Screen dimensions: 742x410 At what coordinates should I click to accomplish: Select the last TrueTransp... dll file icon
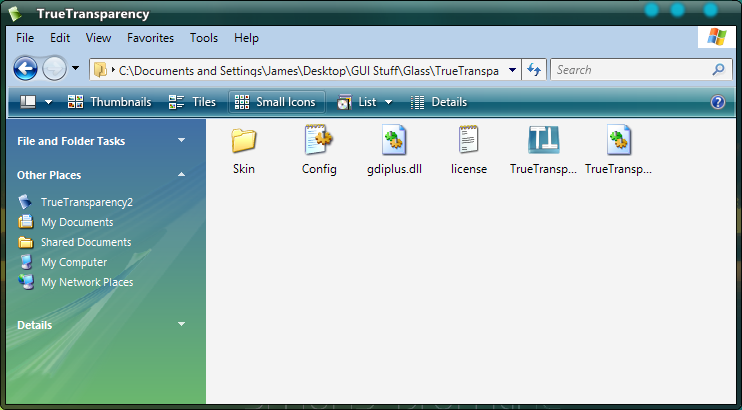619,140
